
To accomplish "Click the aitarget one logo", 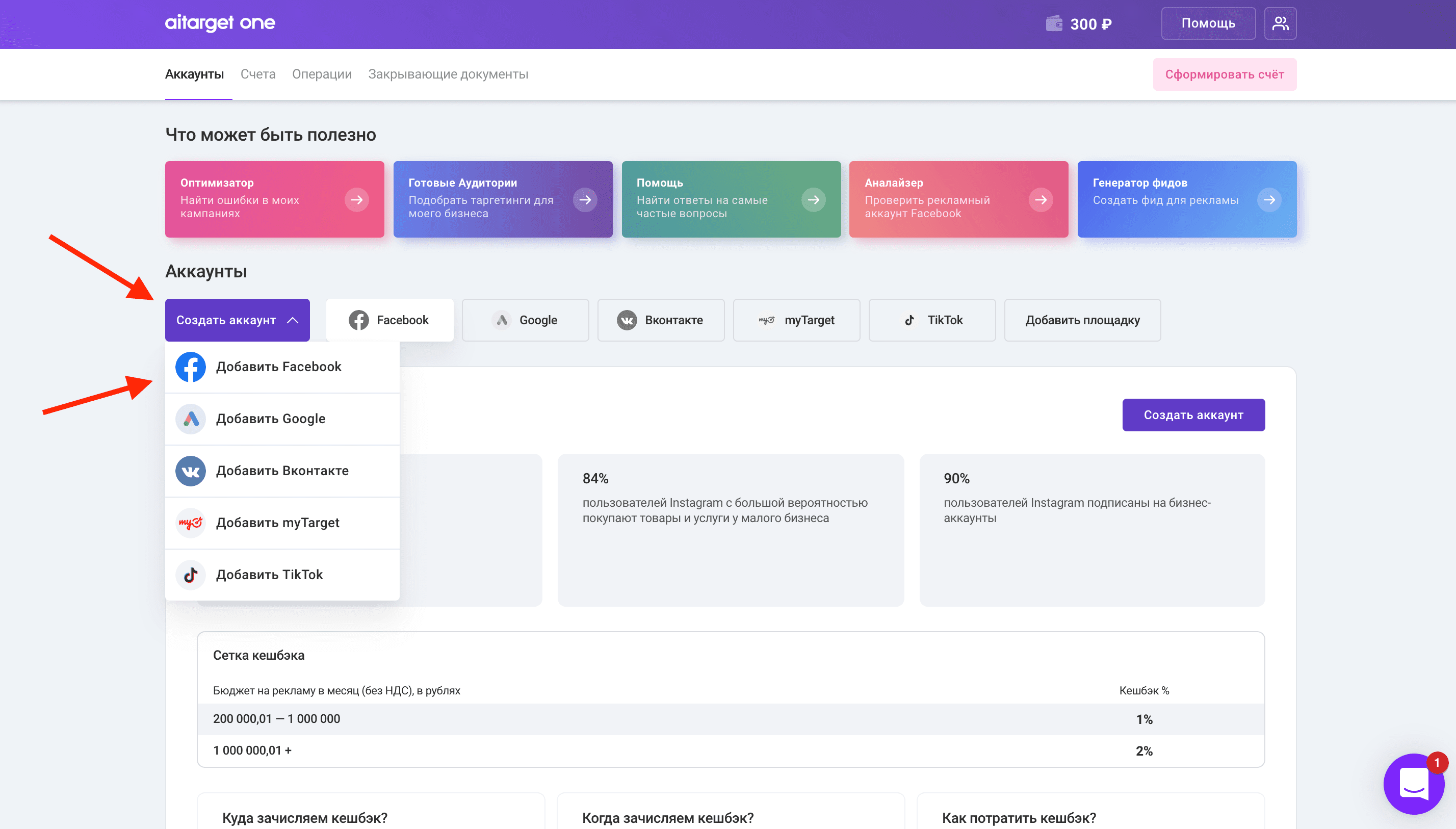I will 220,23.
